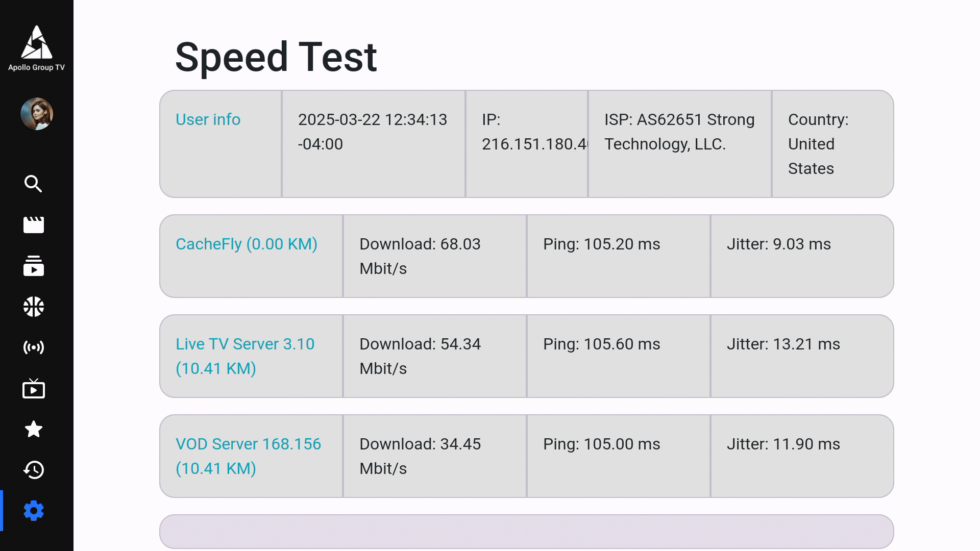Viewport: 980px width, 551px height.
Task: Click the ISP AS62651 Strong Technology cell
Action: tap(680, 144)
